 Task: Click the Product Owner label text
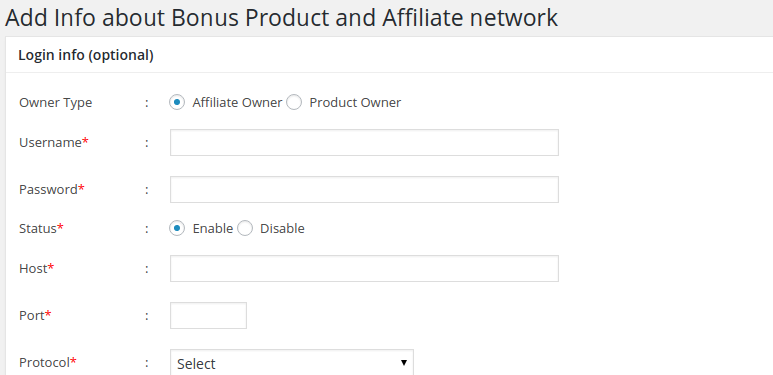pos(355,102)
